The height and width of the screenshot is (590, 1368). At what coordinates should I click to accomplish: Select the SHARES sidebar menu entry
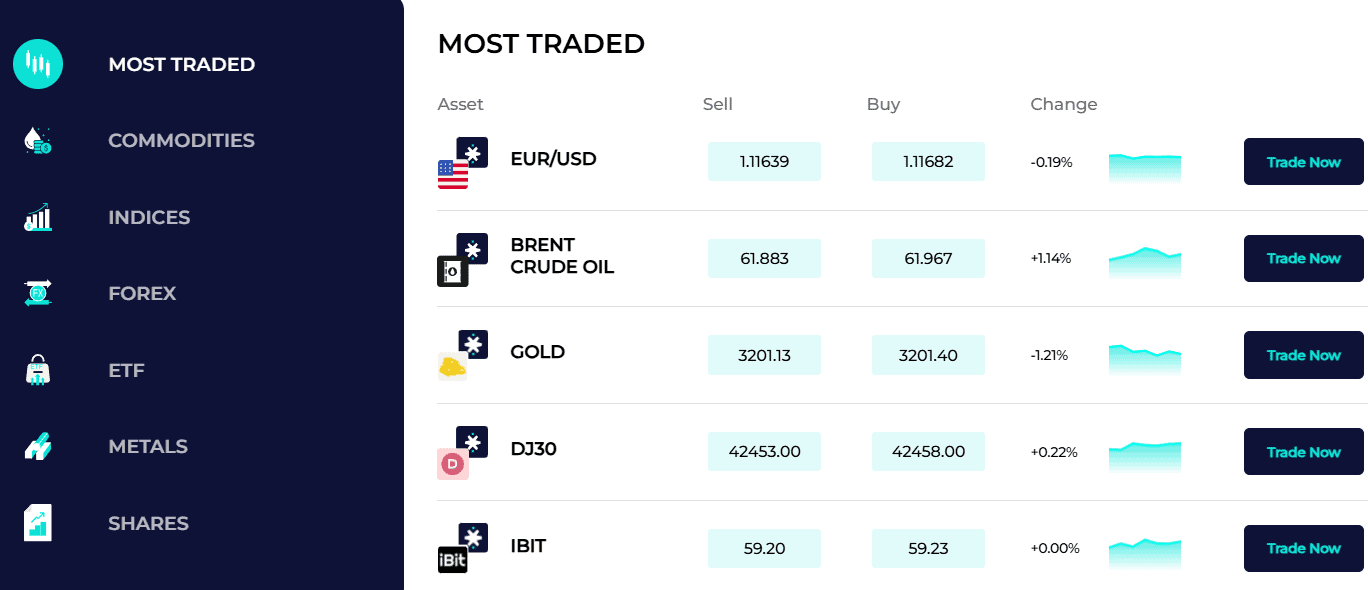(x=148, y=523)
